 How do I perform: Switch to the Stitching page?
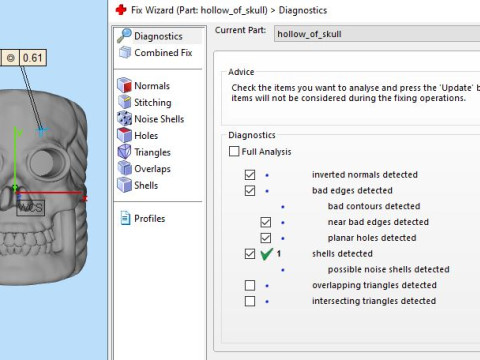click(x=153, y=102)
